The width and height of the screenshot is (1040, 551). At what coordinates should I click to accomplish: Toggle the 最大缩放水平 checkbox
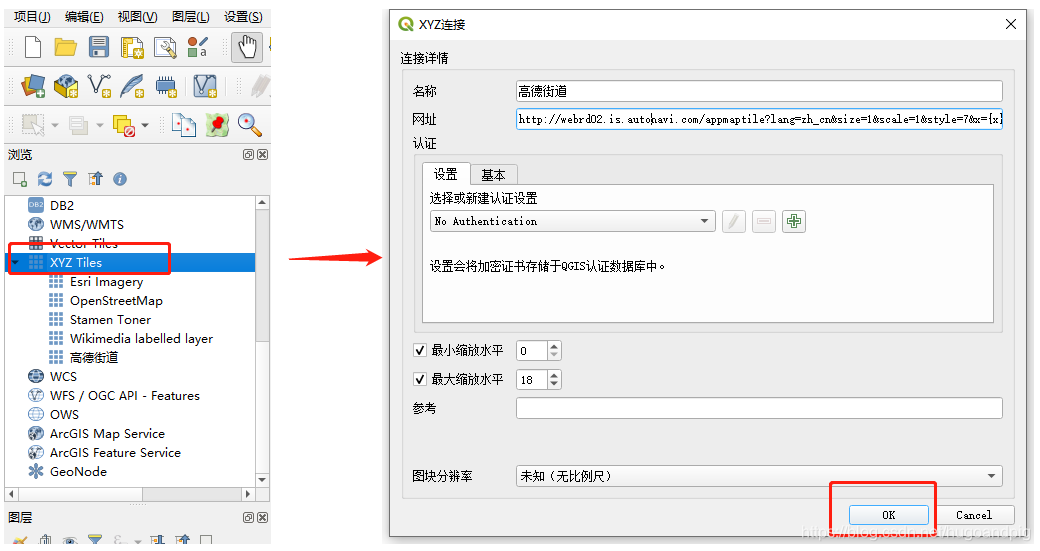pos(420,380)
